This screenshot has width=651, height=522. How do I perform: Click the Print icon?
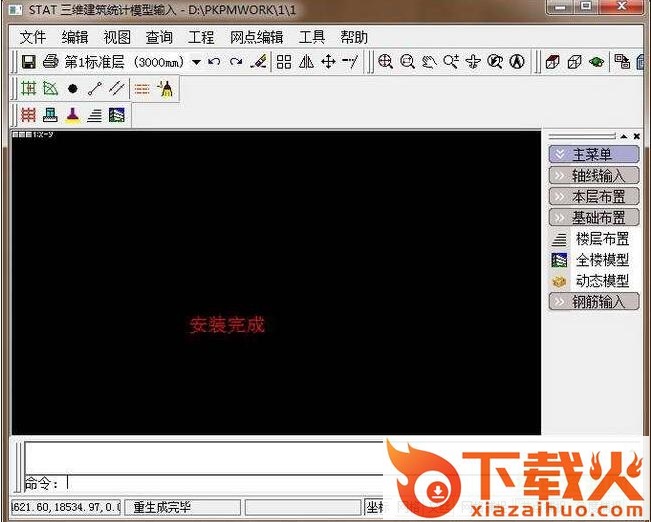tap(51, 62)
